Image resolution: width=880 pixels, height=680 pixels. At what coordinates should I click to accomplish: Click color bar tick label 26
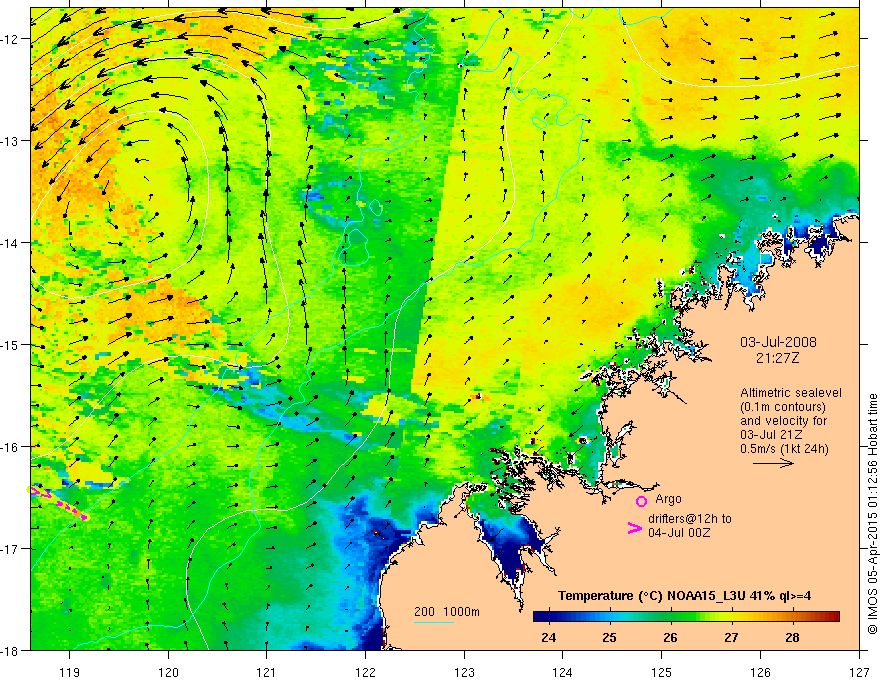coord(670,637)
